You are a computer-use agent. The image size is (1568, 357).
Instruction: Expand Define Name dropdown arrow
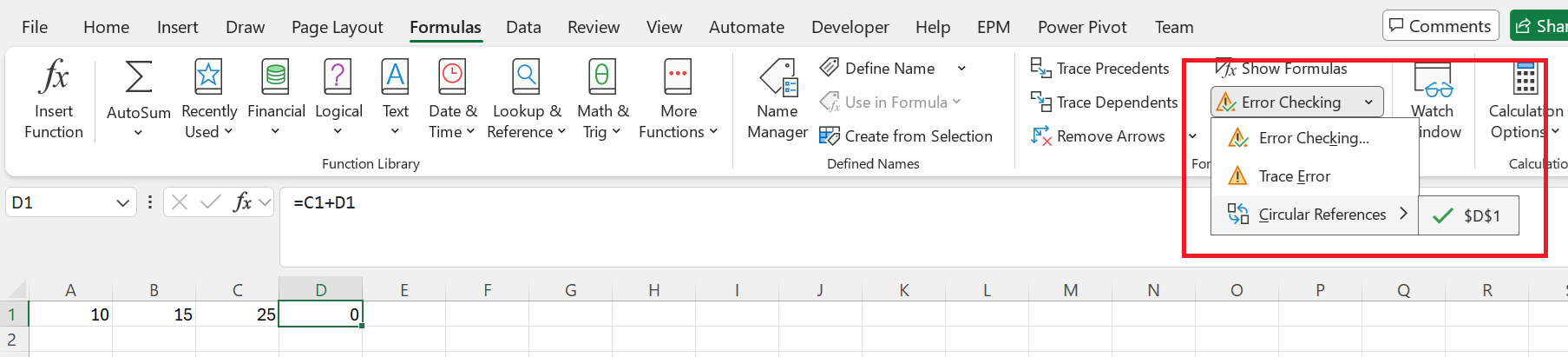pyautogui.click(x=961, y=69)
